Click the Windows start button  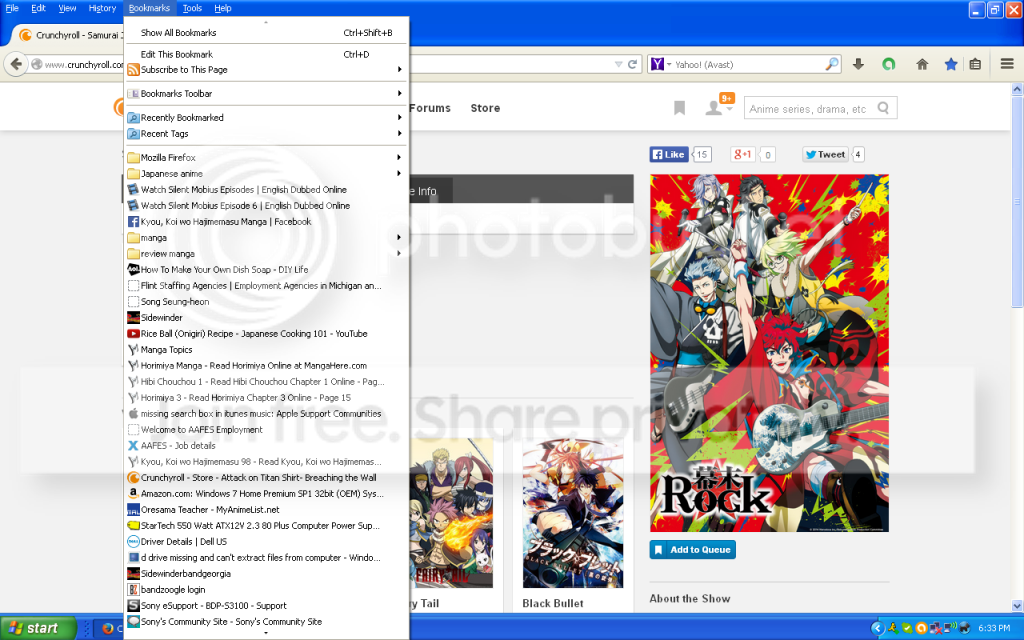click(x=38, y=628)
